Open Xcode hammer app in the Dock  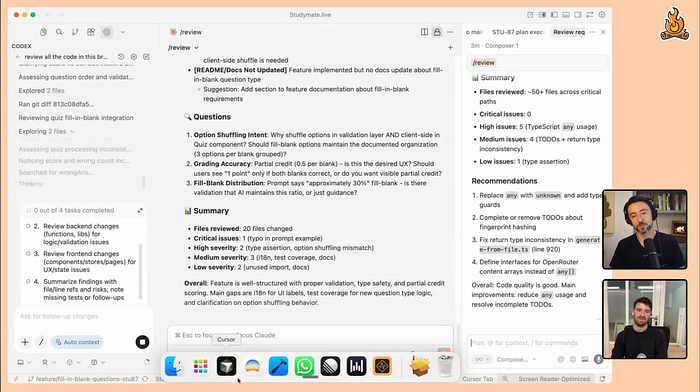279,367
